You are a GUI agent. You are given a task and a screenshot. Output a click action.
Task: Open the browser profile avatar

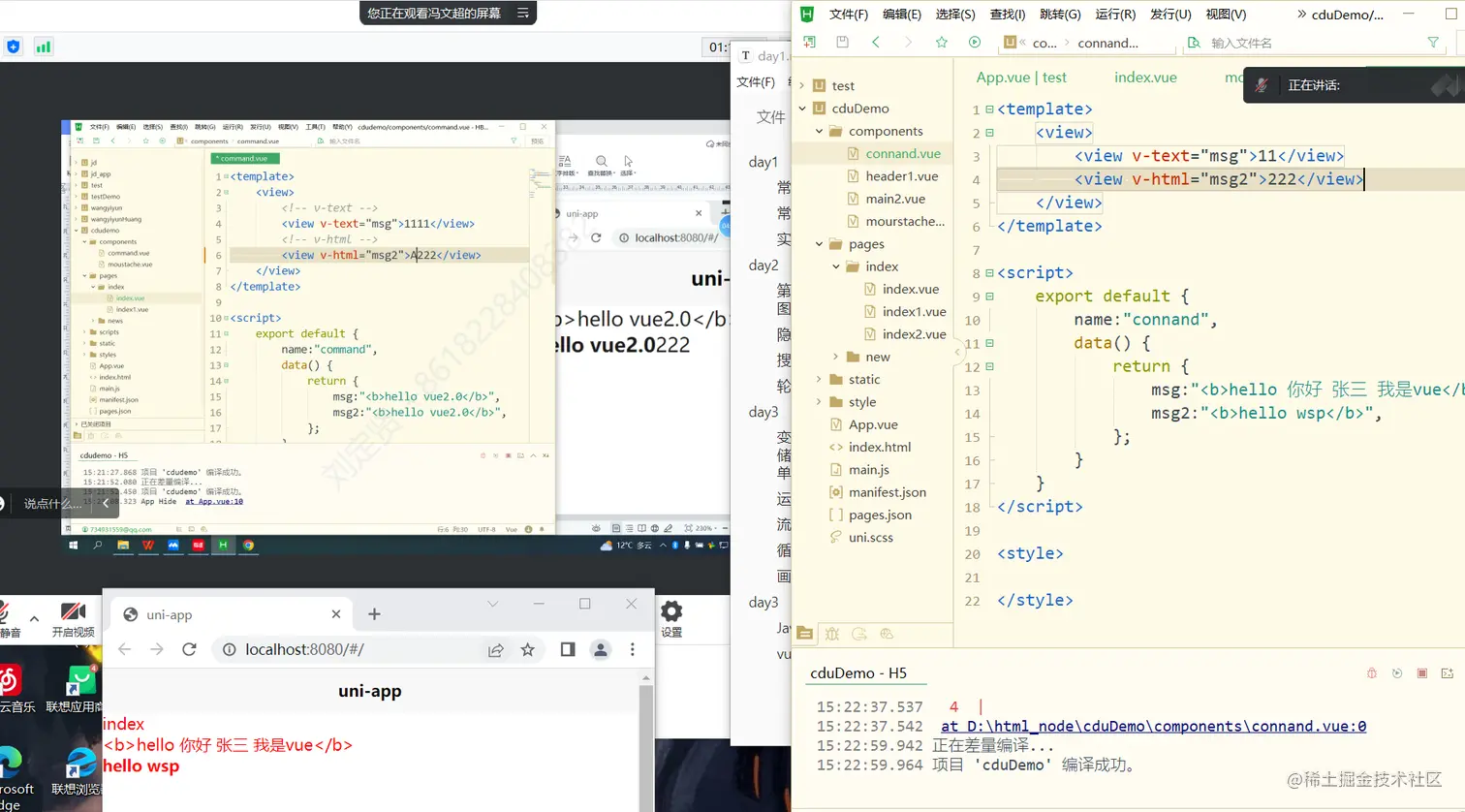pos(601,649)
